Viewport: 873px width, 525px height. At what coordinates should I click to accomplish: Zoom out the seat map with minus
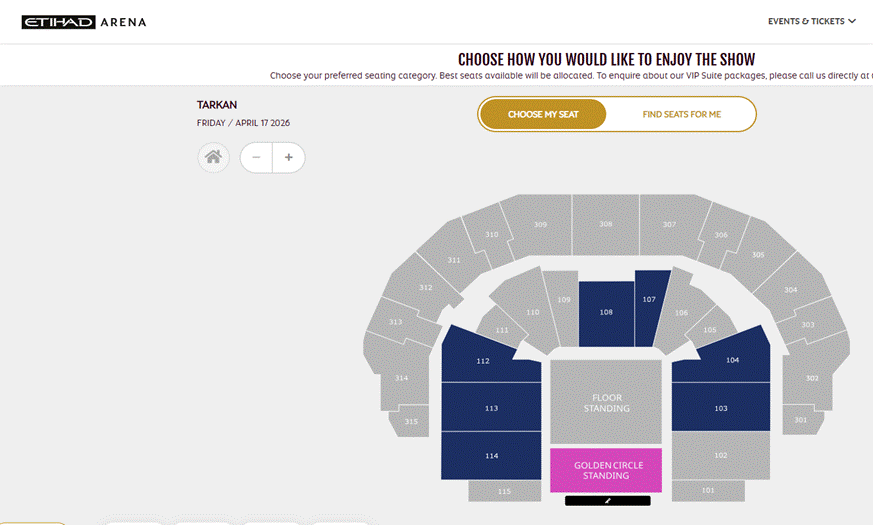point(256,158)
